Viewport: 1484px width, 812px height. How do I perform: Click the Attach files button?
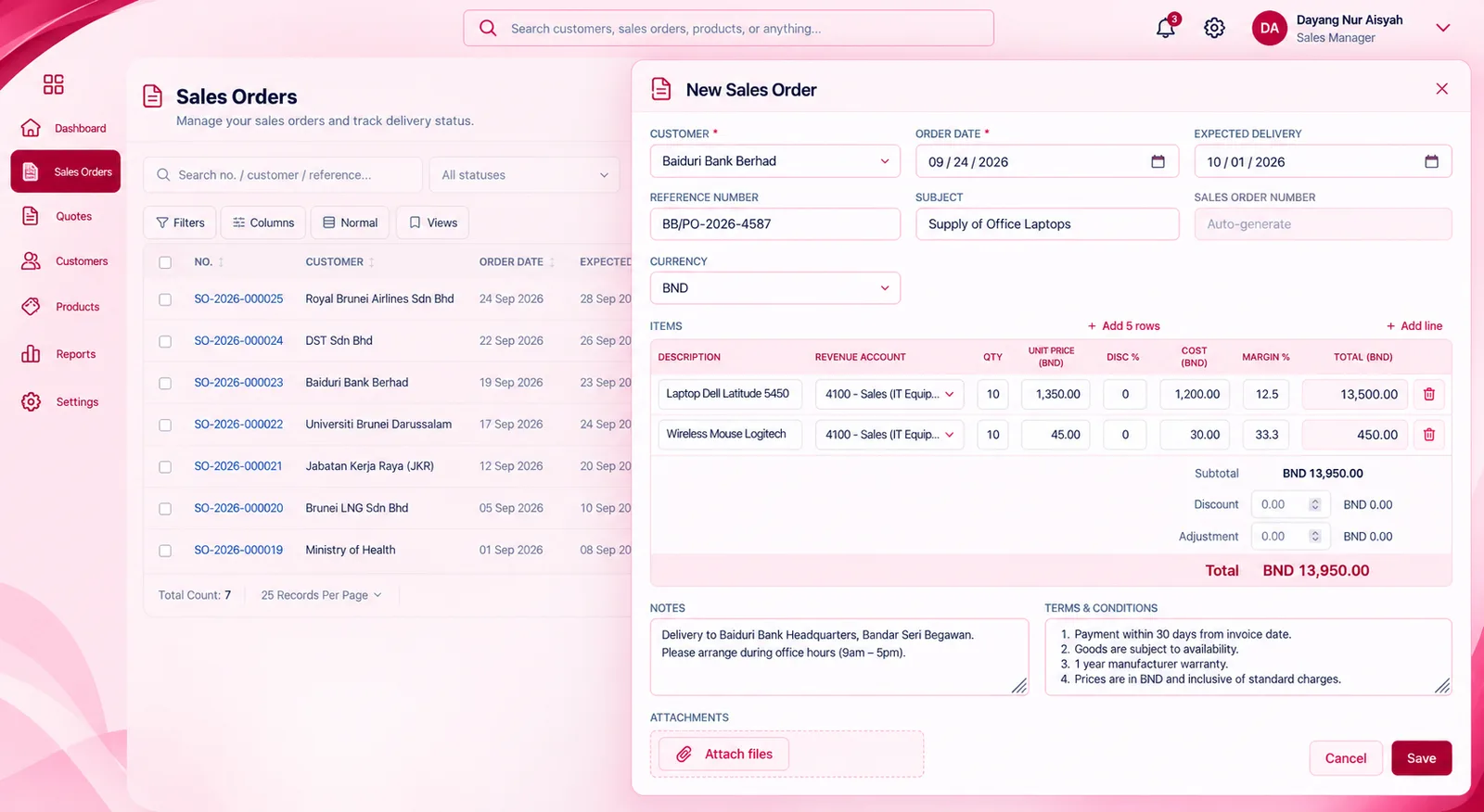pos(723,754)
